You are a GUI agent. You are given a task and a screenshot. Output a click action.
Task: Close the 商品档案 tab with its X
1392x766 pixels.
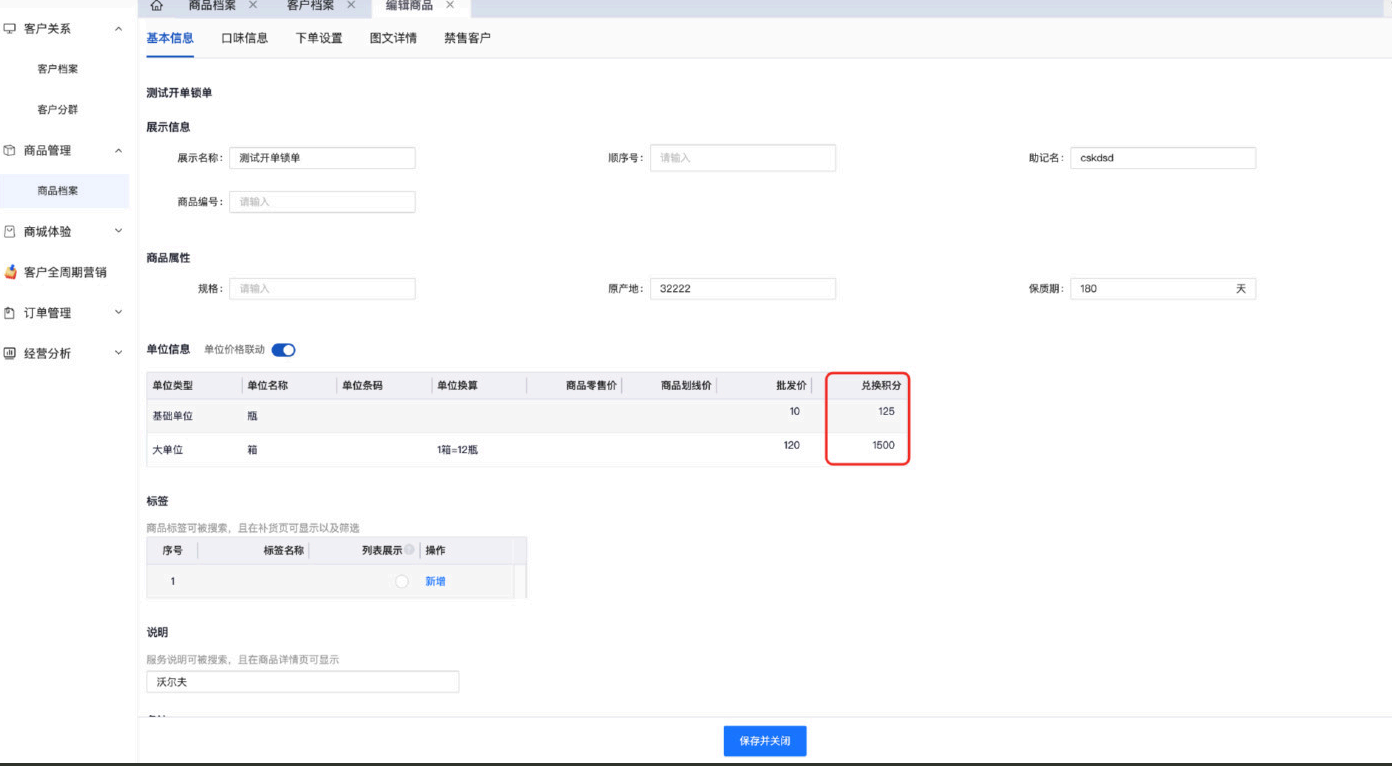tap(252, 6)
